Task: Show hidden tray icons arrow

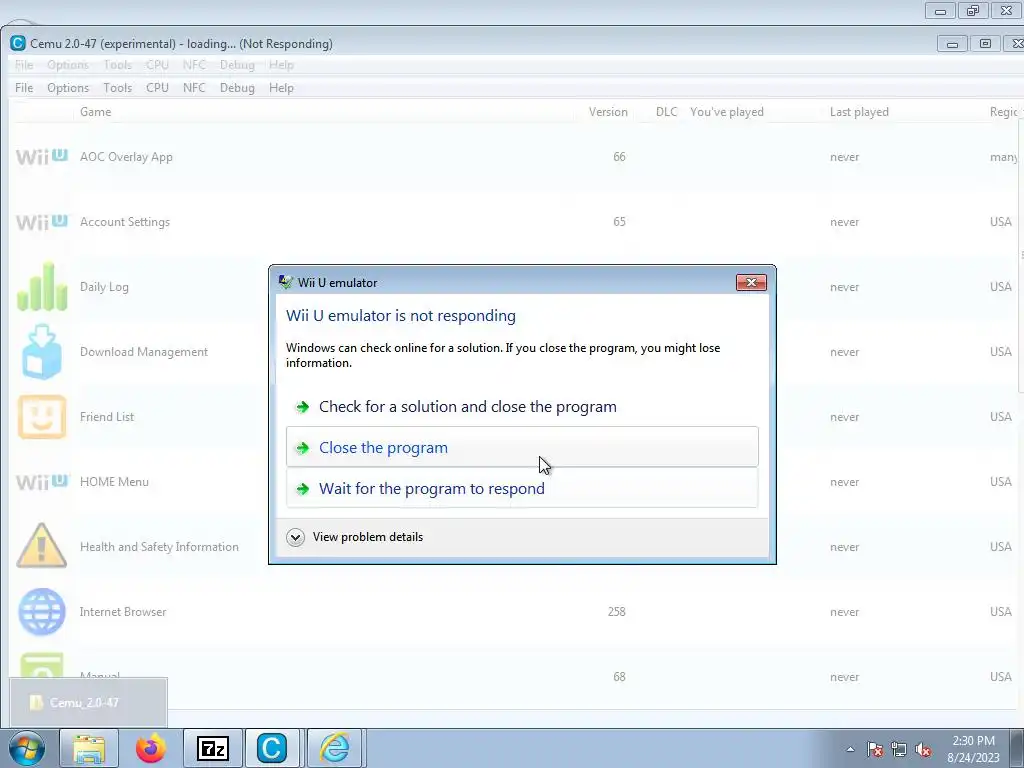Action: (850, 749)
